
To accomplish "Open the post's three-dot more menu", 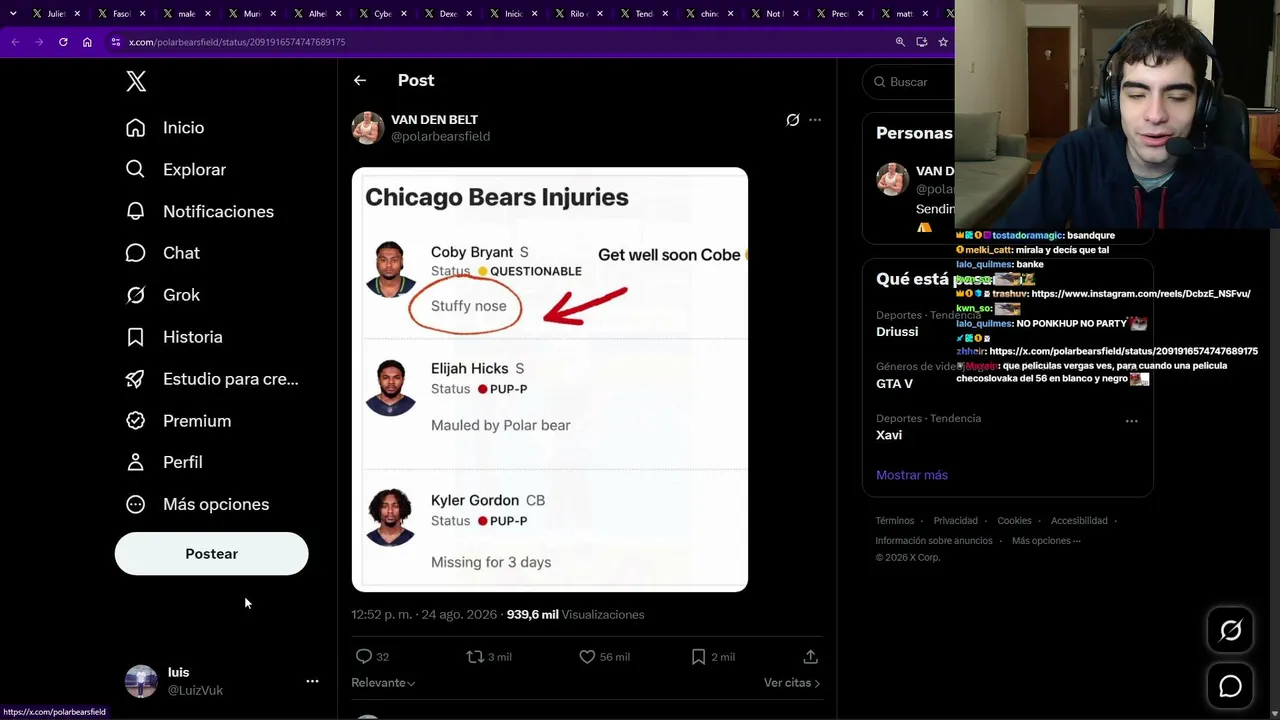I will 815,120.
